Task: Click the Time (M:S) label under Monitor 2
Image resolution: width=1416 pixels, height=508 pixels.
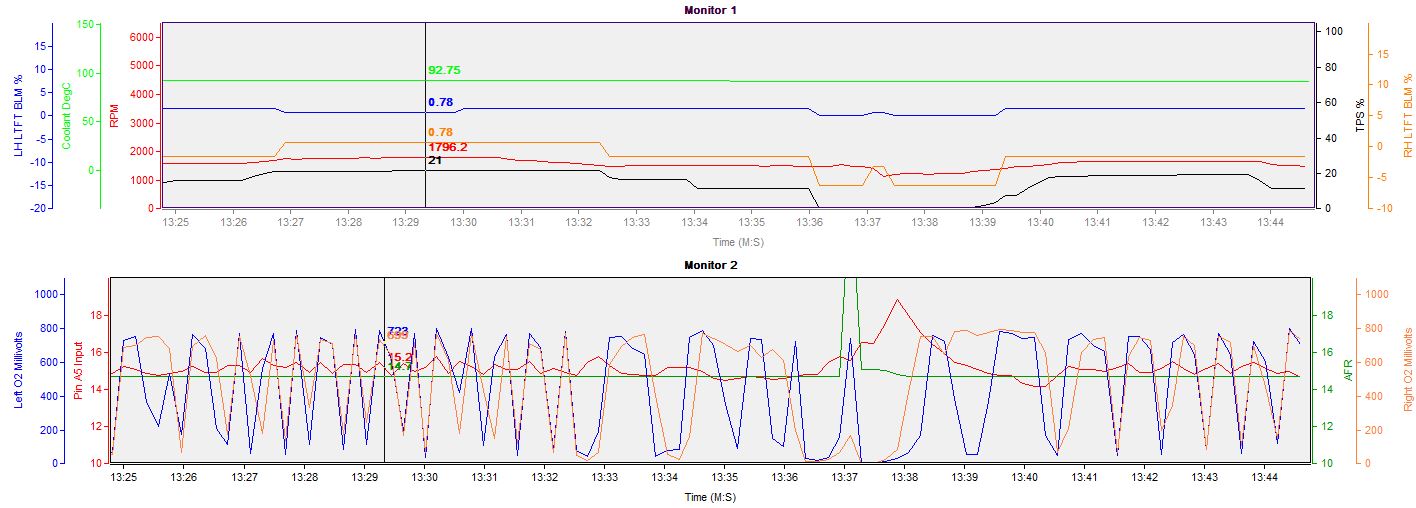Action: click(x=710, y=496)
